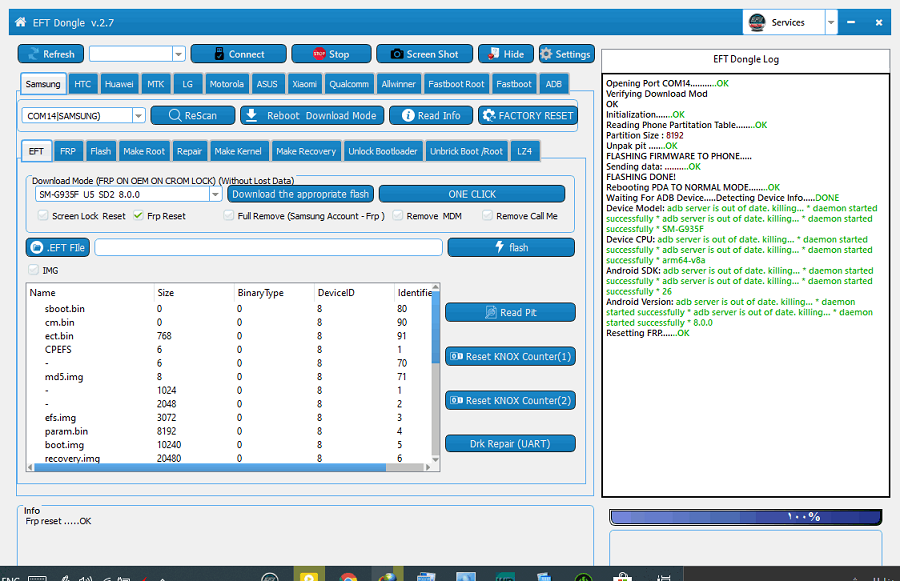Screen dimensions: 900x581
Task: Click the progress bar below the log
Action: 746,517
